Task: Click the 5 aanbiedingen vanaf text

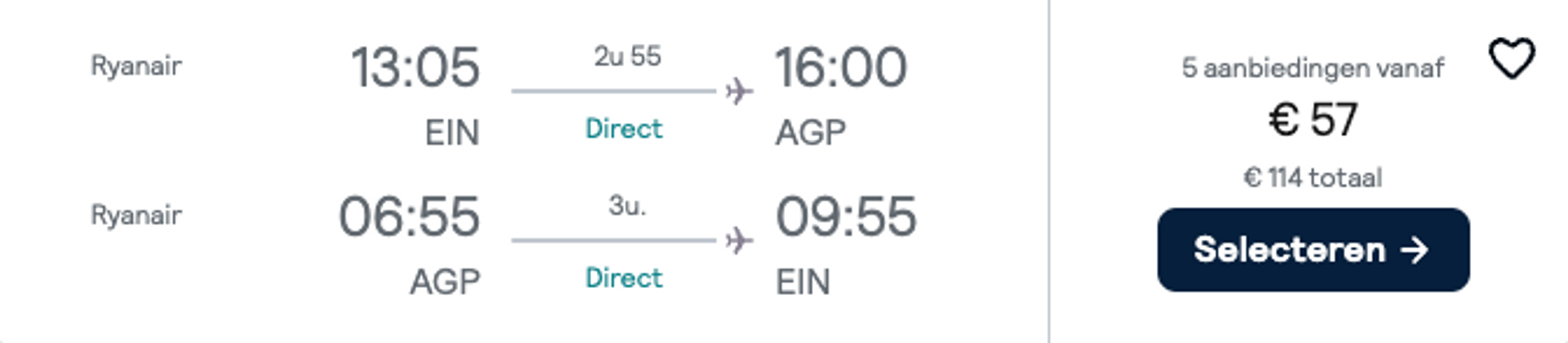Action: [1313, 68]
